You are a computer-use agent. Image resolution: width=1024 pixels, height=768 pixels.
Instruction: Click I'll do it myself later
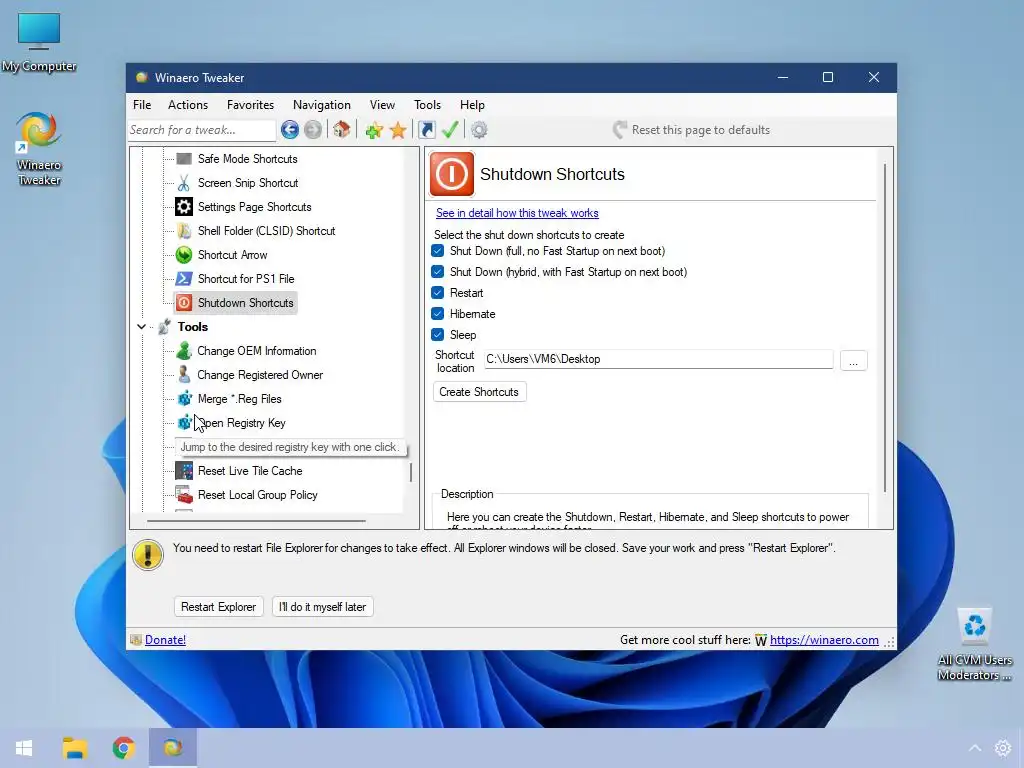[322, 607]
